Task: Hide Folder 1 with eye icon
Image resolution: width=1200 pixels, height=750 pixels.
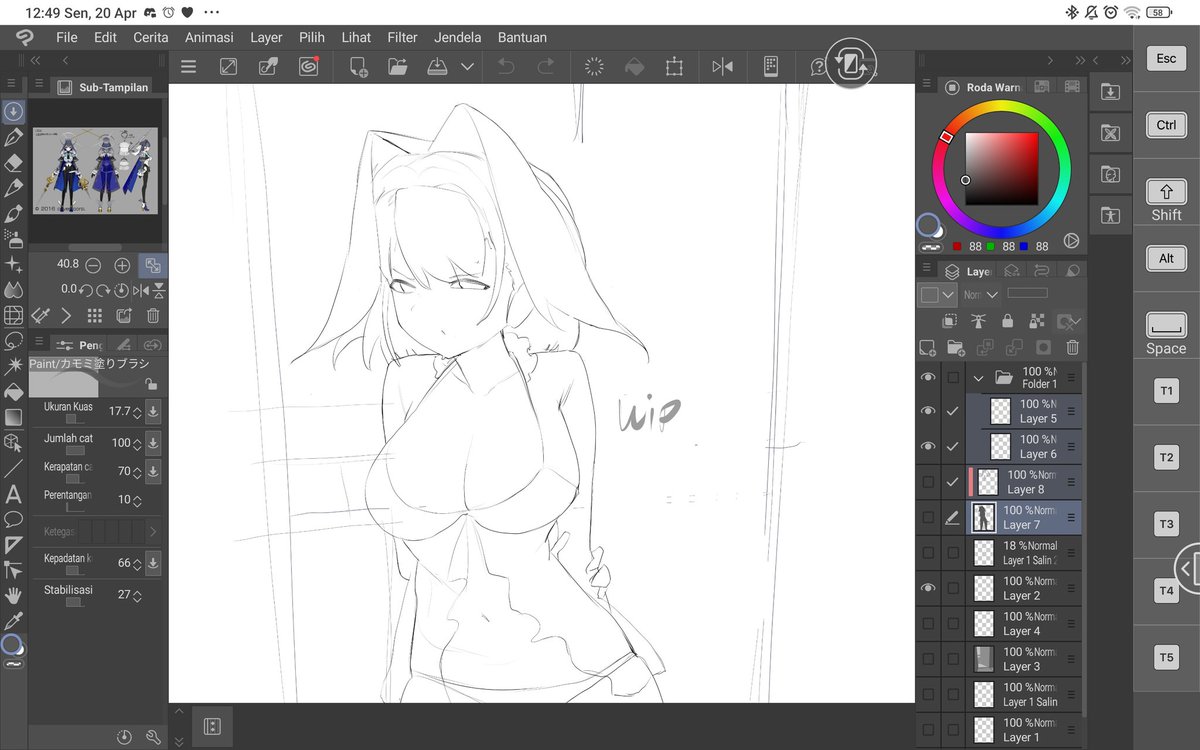Action: (x=928, y=377)
